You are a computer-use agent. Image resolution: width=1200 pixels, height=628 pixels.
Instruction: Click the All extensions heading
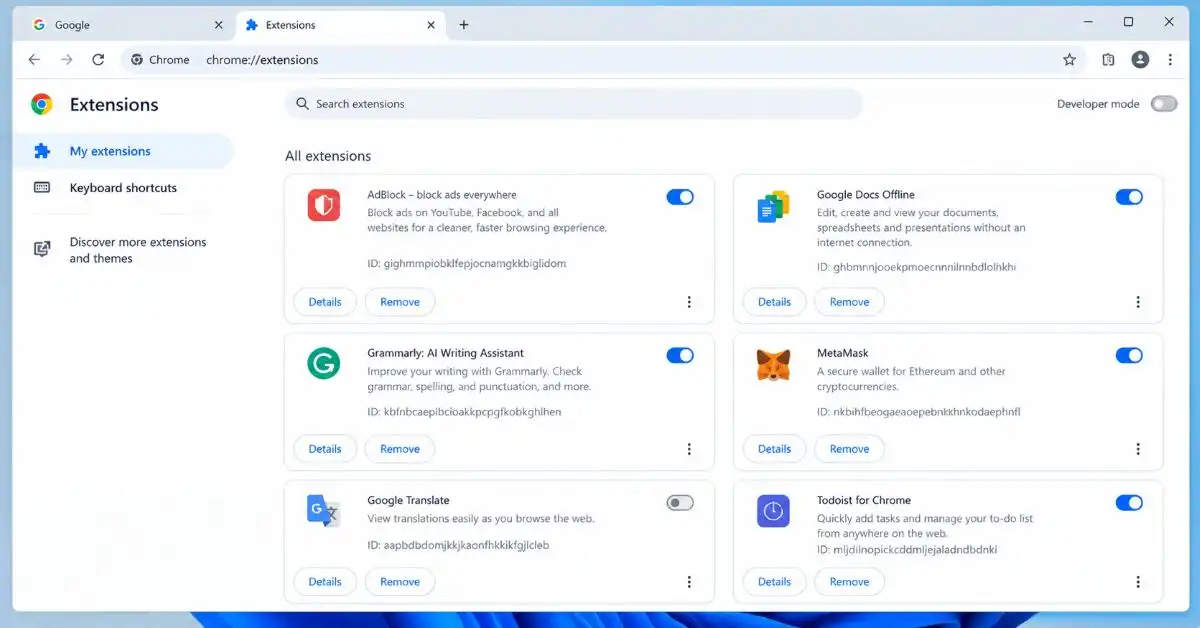[328, 156]
